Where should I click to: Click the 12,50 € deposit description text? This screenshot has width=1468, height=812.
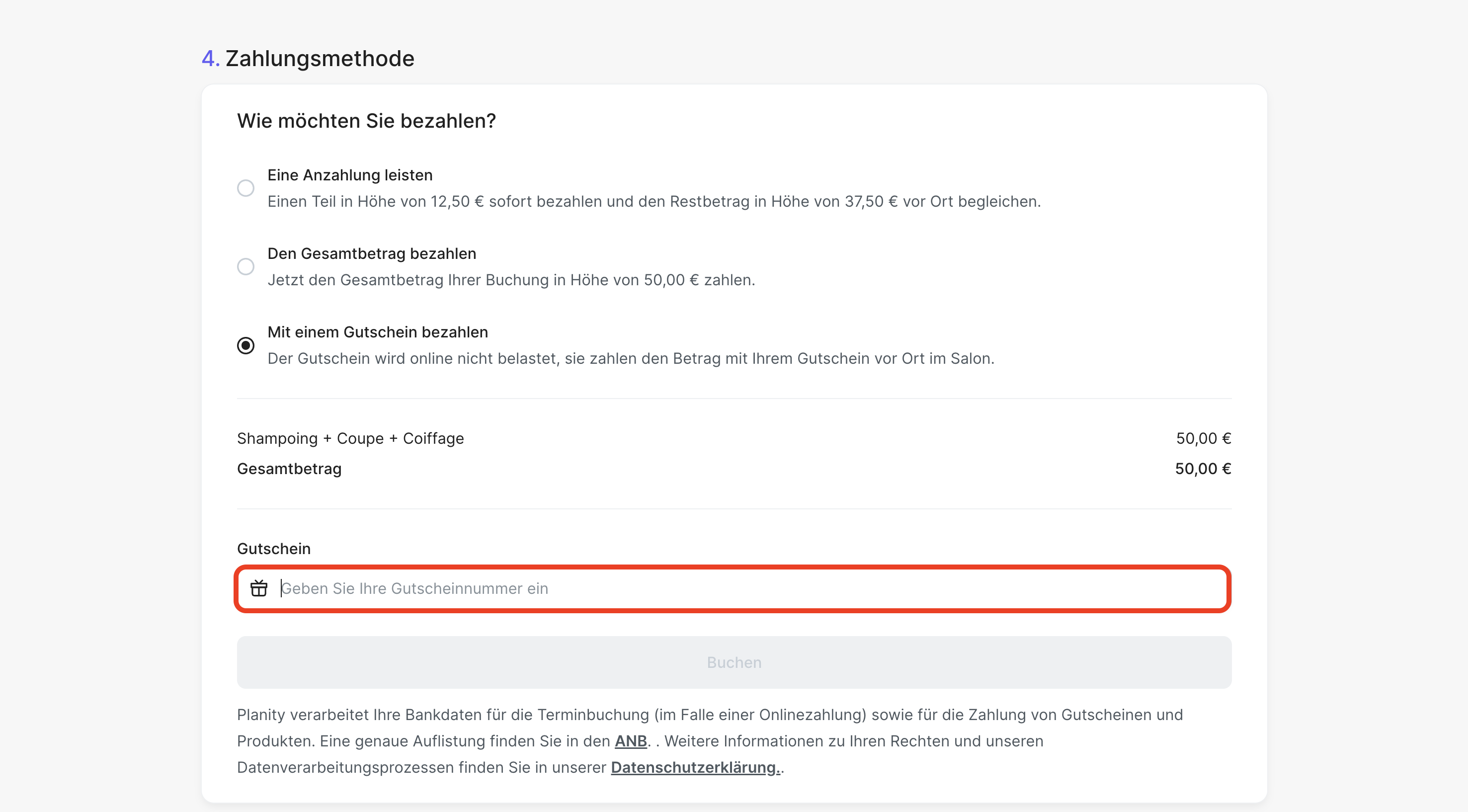pyautogui.click(x=653, y=201)
